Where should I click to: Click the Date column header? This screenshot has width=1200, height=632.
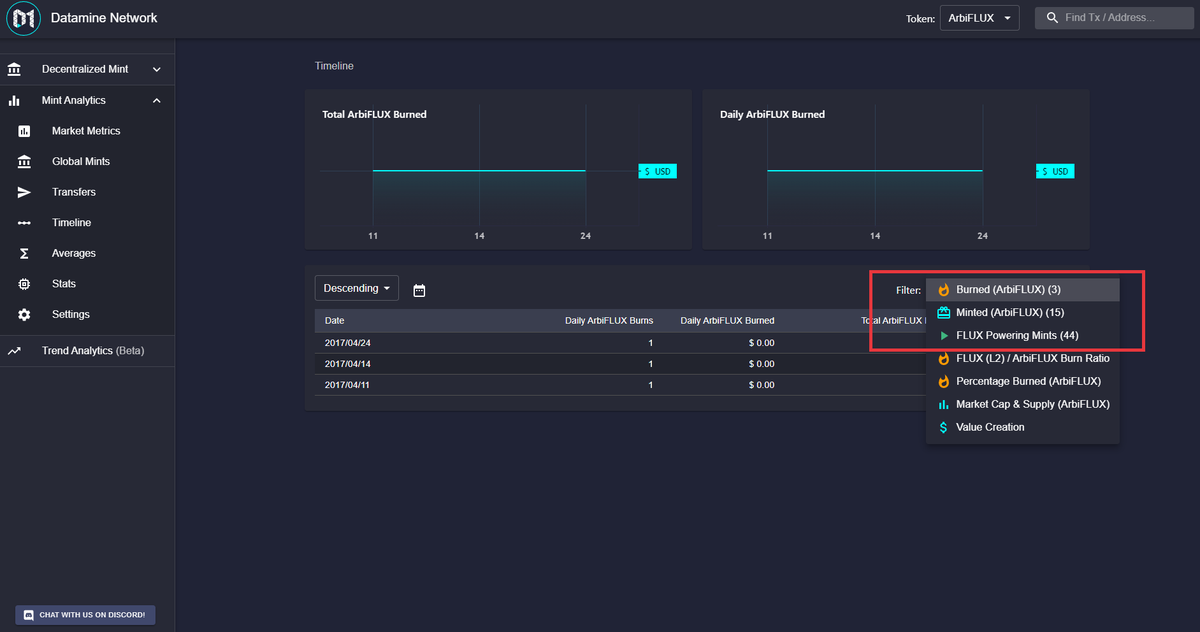coord(335,320)
